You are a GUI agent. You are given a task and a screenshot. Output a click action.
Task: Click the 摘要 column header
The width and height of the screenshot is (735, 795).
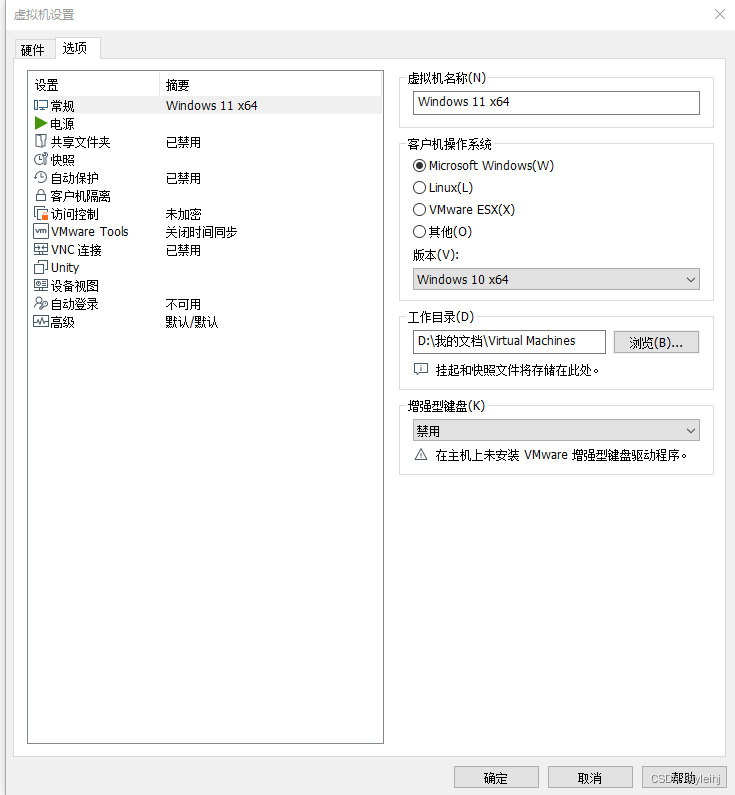(x=177, y=85)
